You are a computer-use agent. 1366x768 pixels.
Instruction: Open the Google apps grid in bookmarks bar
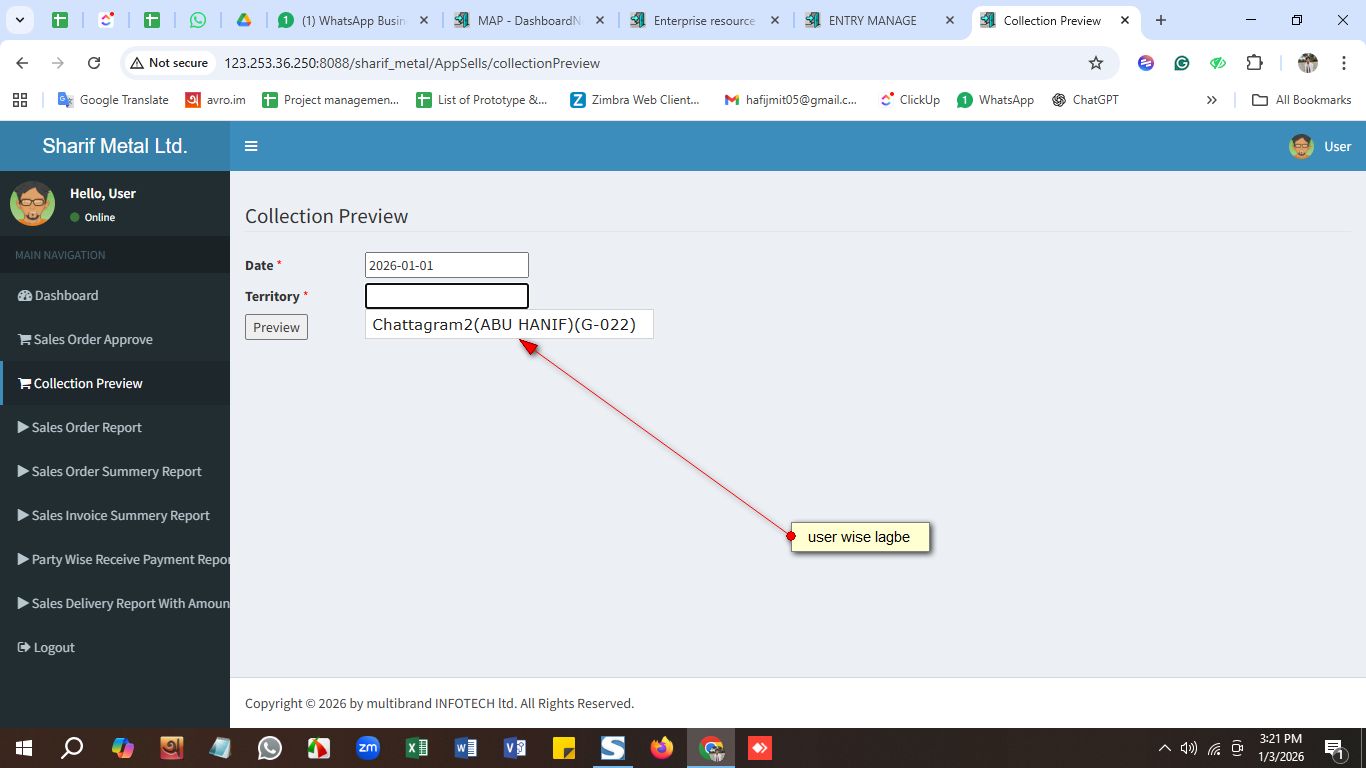(x=20, y=100)
